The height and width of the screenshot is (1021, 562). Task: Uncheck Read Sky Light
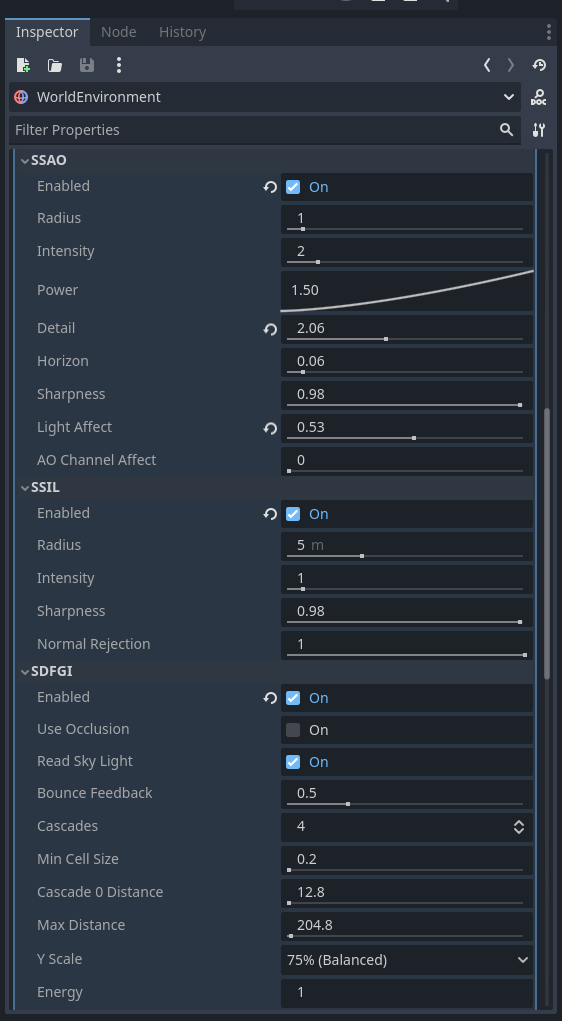293,762
